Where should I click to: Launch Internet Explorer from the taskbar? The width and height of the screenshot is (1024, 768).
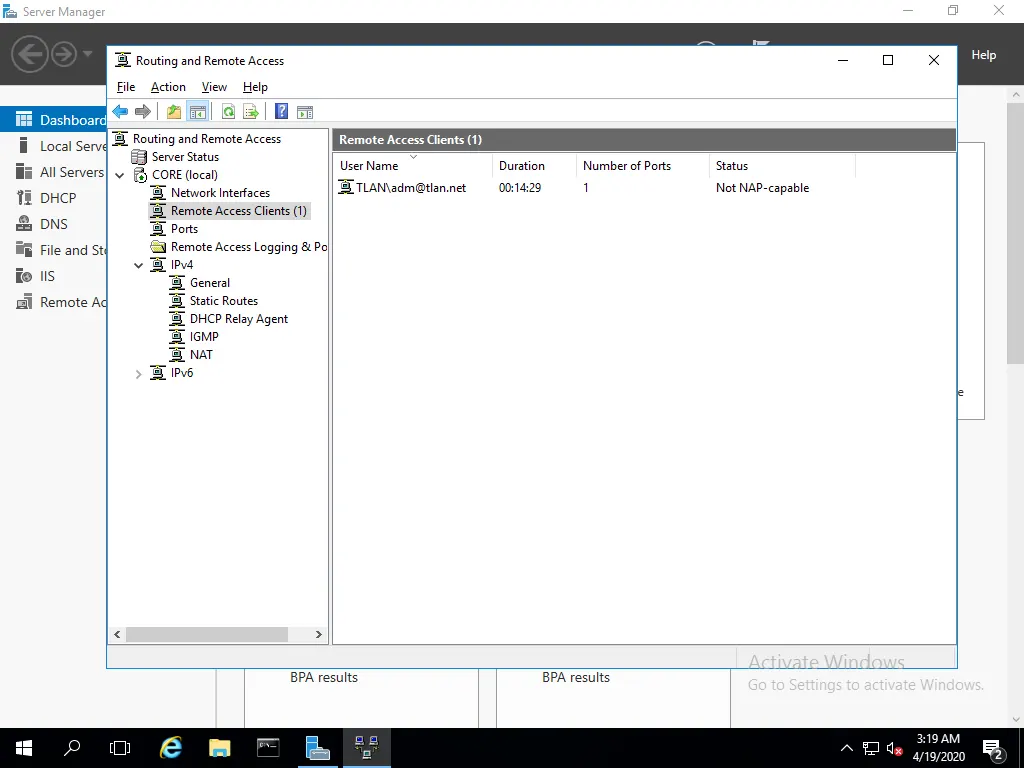coord(171,748)
